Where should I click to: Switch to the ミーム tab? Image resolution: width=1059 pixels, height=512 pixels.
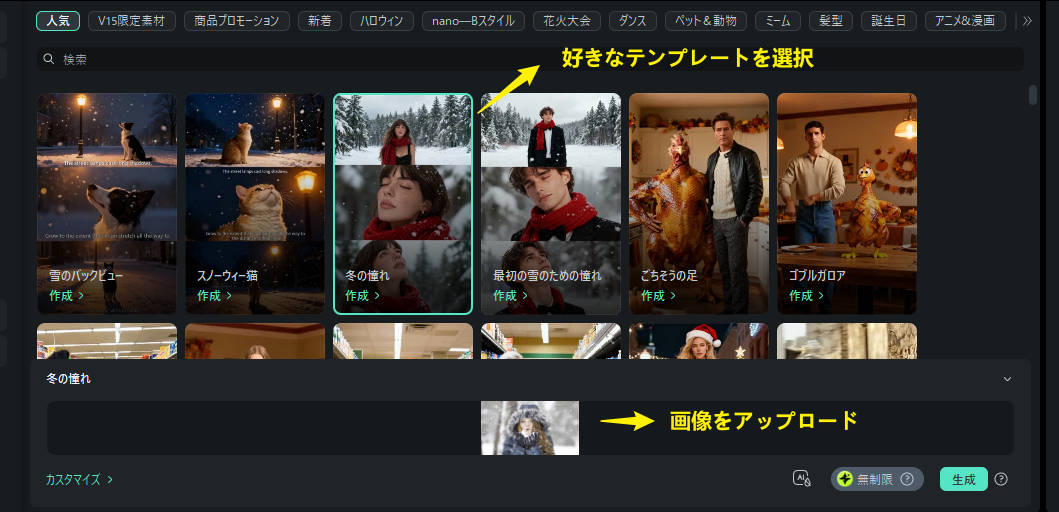point(778,21)
